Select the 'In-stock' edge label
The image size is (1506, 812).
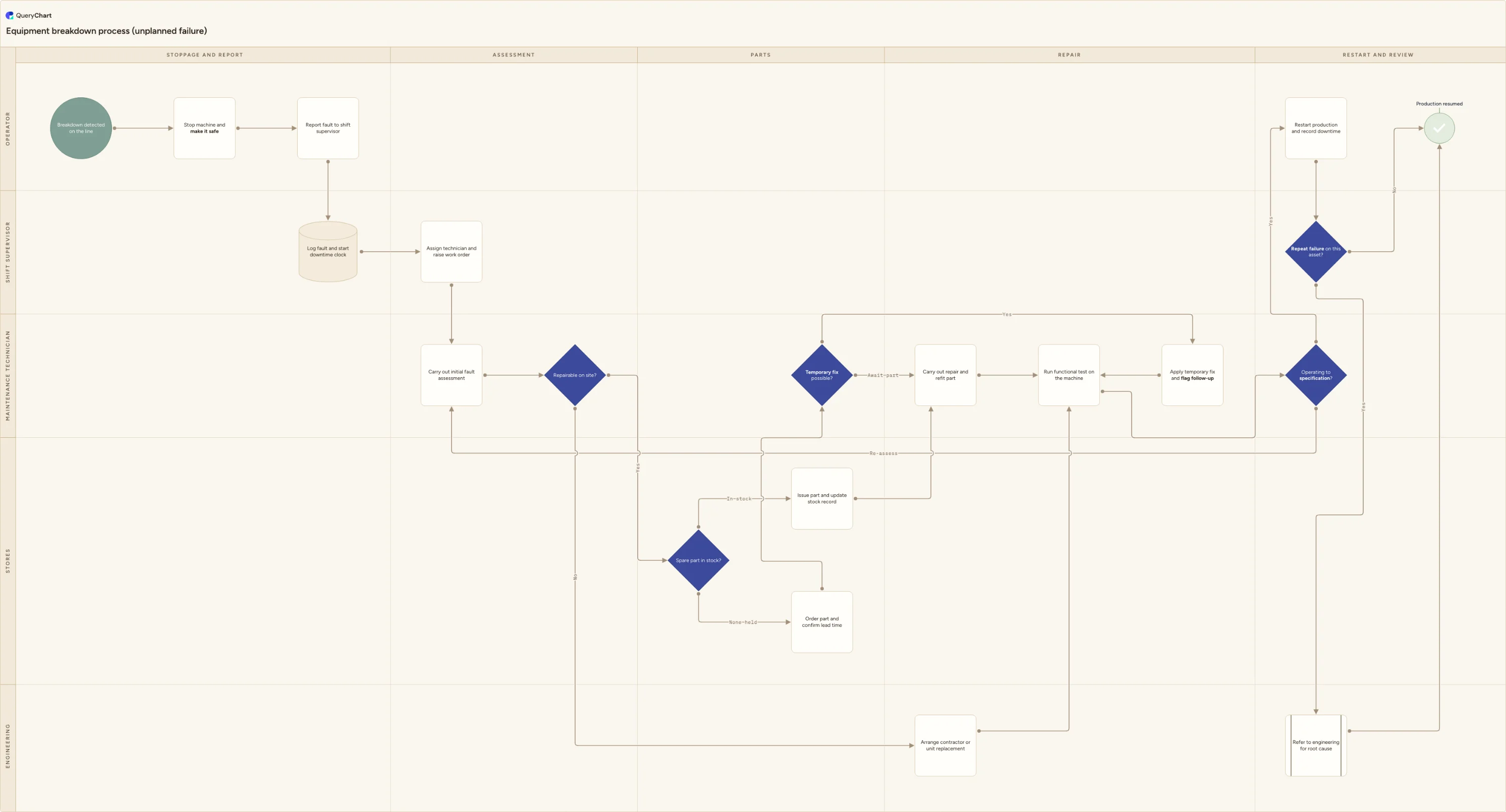pos(739,499)
